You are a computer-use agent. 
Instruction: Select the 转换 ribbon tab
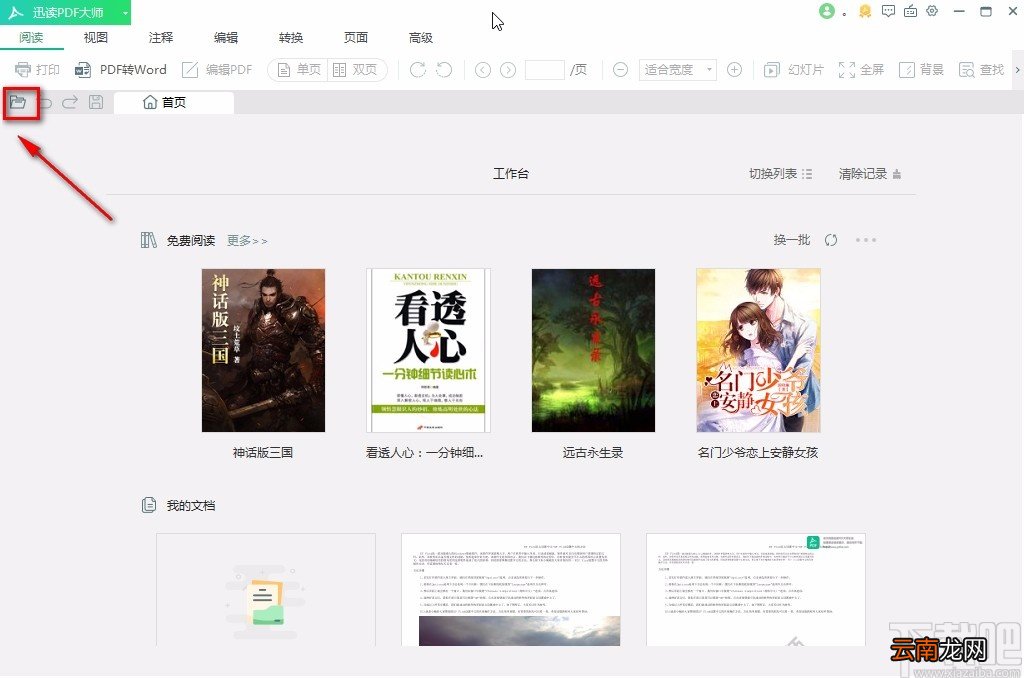pyautogui.click(x=291, y=37)
